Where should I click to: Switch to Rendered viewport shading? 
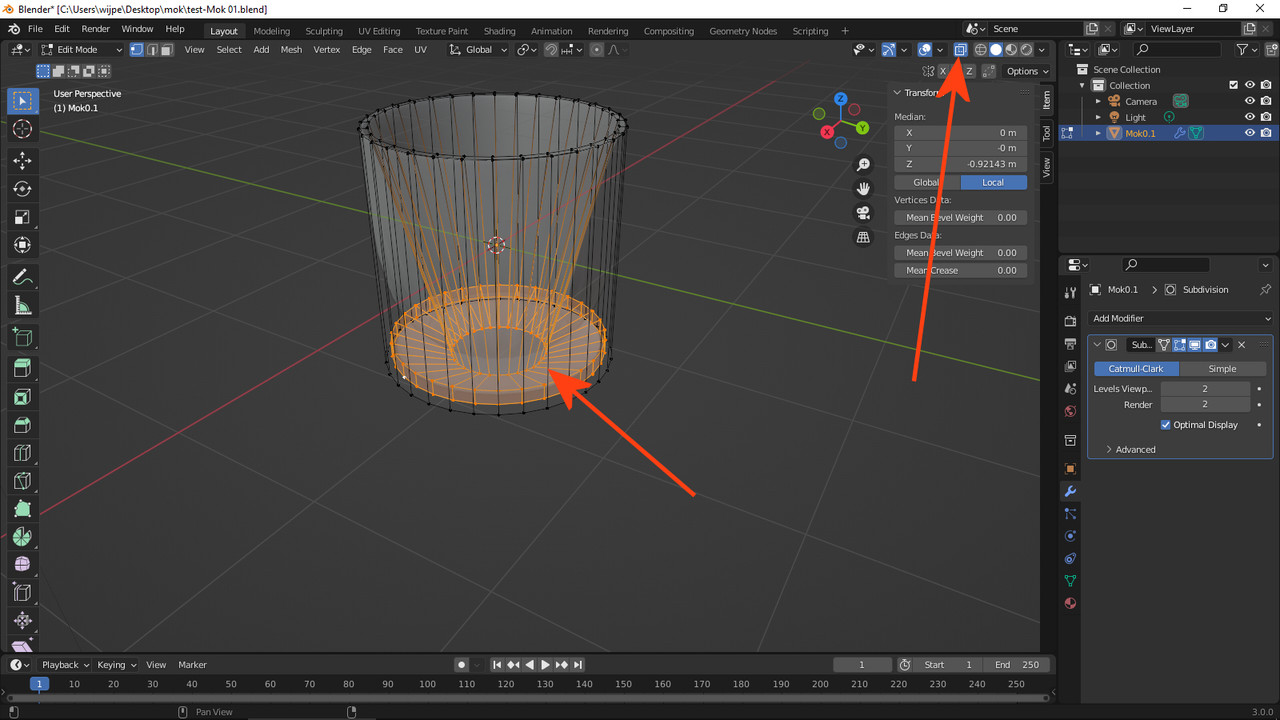[1026, 49]
